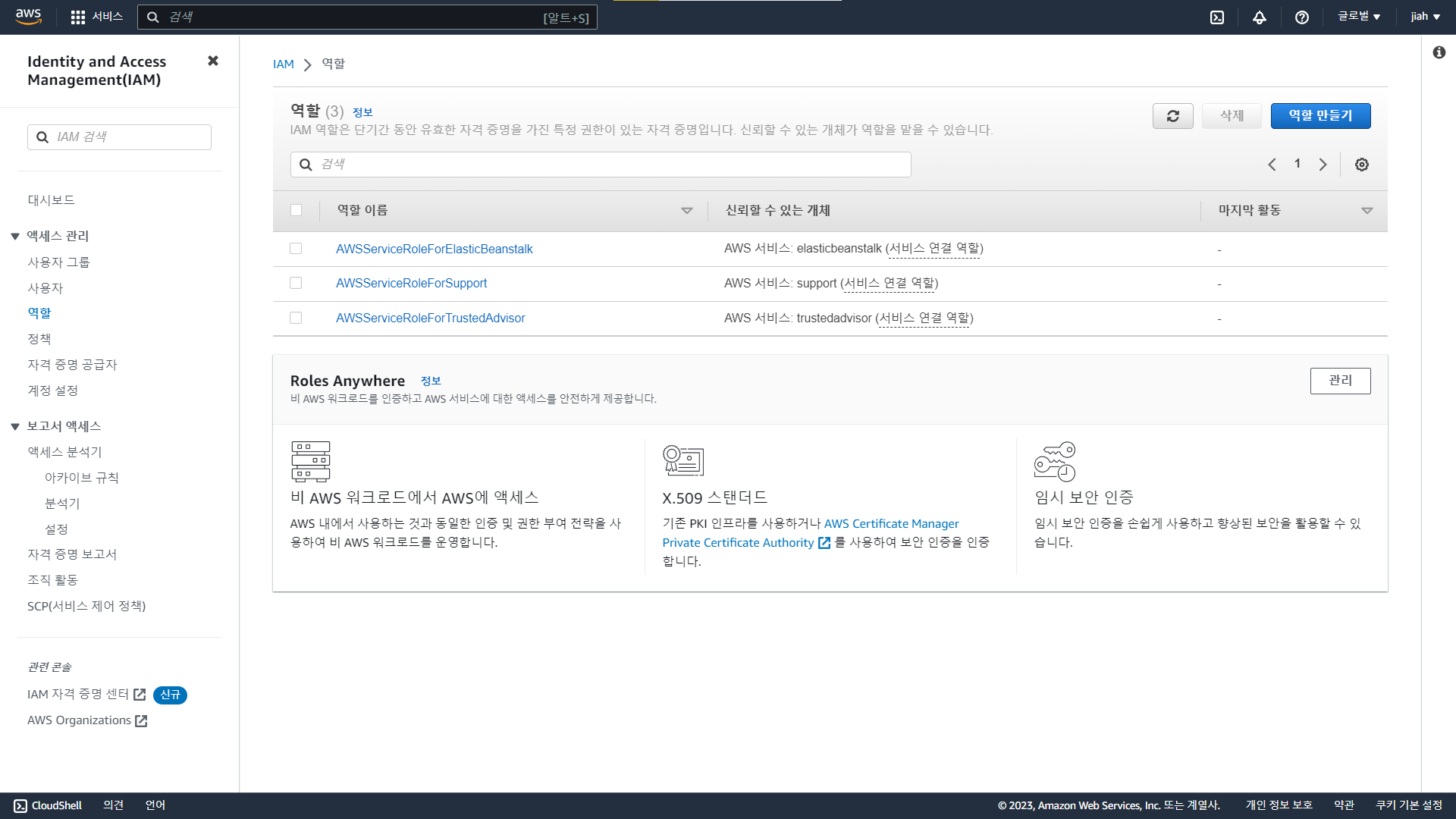1456x819 pixels.
Task: Click the breadcrumb chevron after IAM
Action: pos(307,65)
